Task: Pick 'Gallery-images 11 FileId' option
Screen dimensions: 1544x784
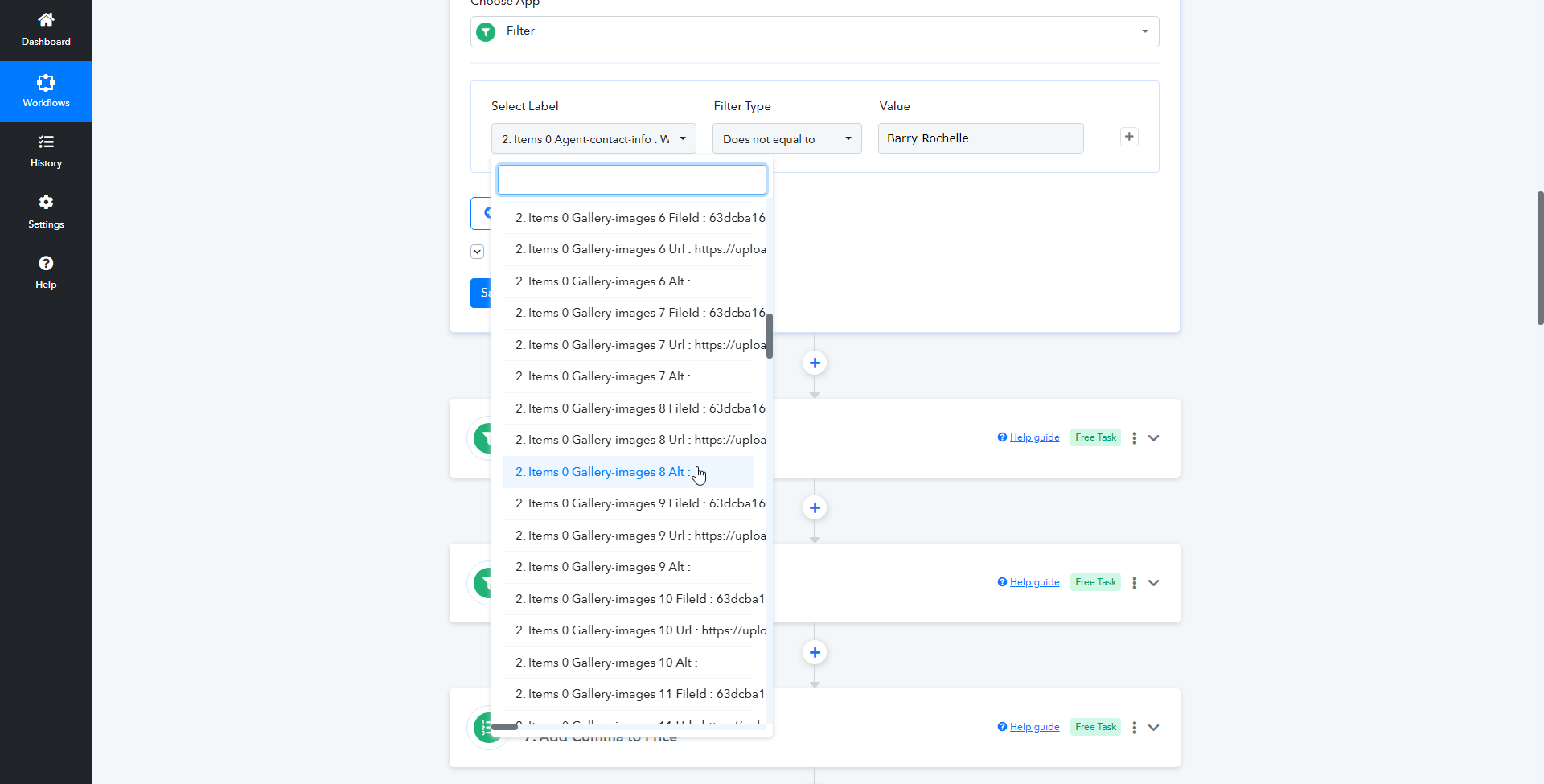Action: coord(629,694)
